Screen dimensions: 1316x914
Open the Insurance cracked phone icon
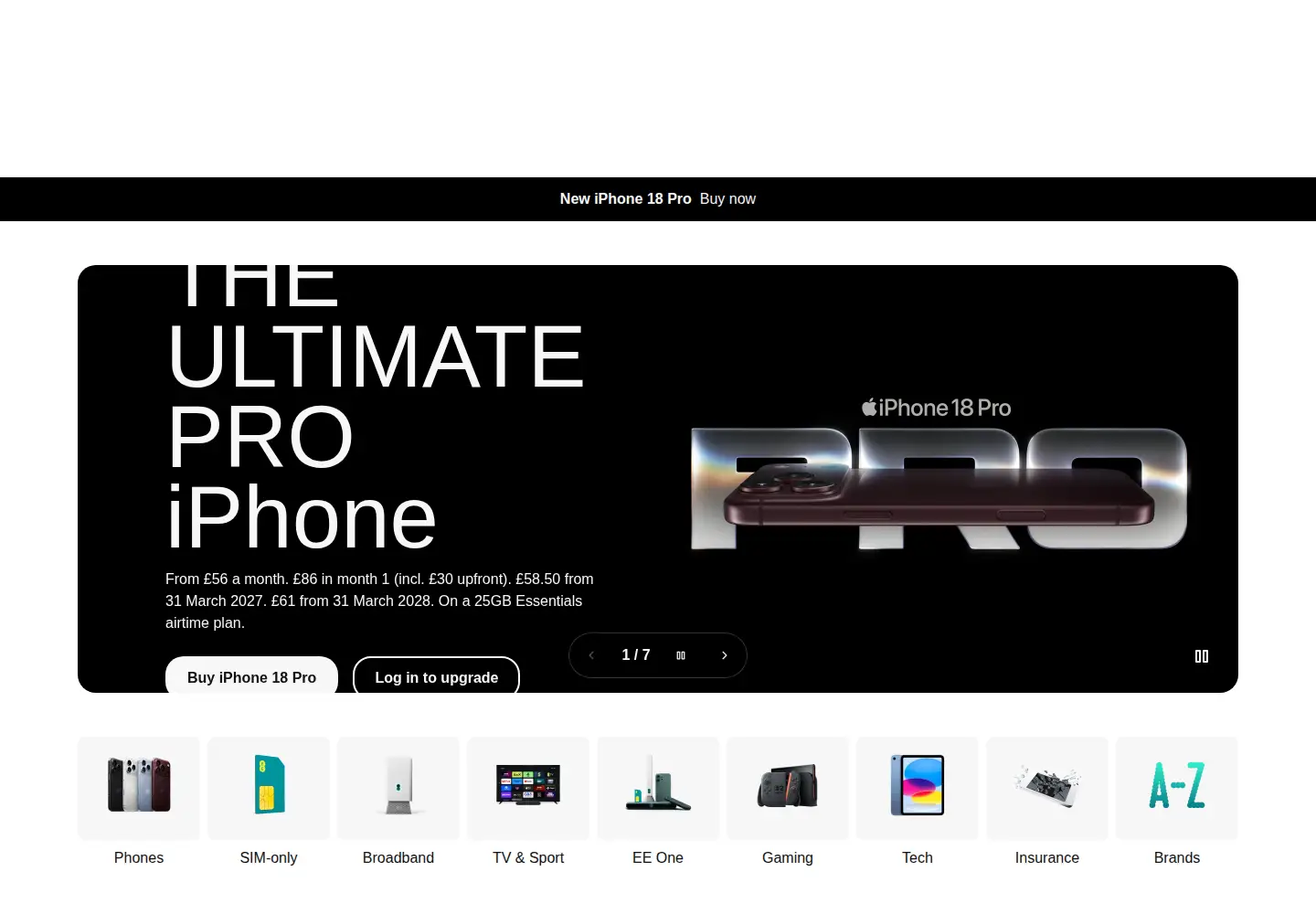point(1047,788)
